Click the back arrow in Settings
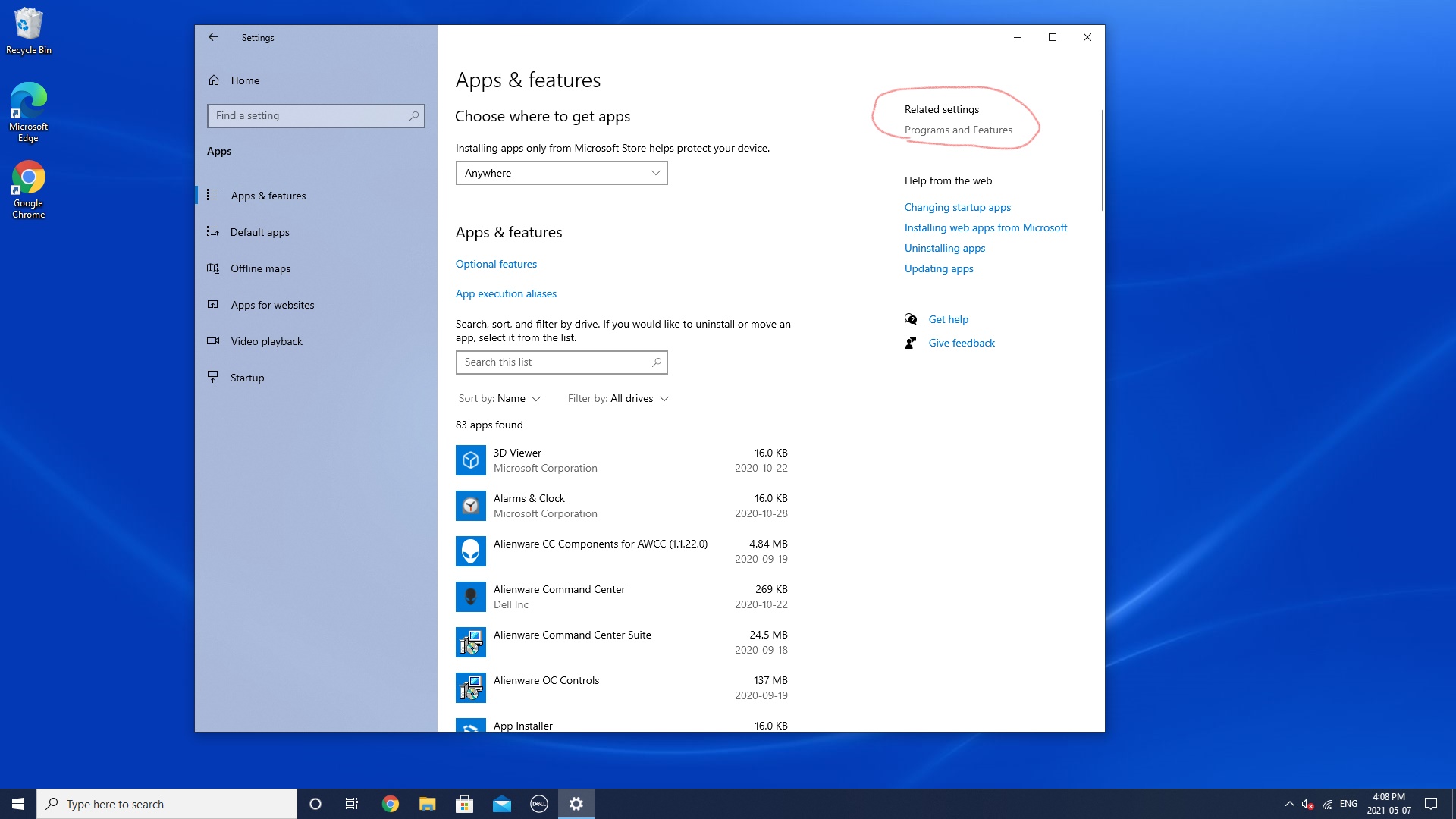 (x=213, y=37)
